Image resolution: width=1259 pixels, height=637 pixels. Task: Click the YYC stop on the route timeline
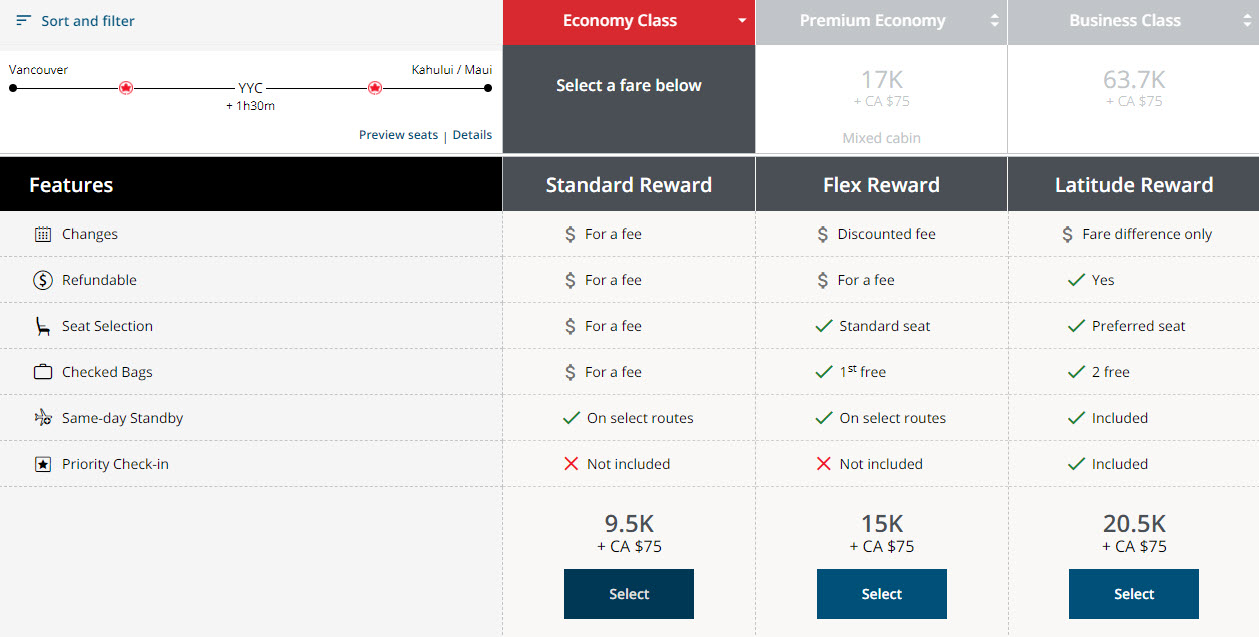pos(249,87)
